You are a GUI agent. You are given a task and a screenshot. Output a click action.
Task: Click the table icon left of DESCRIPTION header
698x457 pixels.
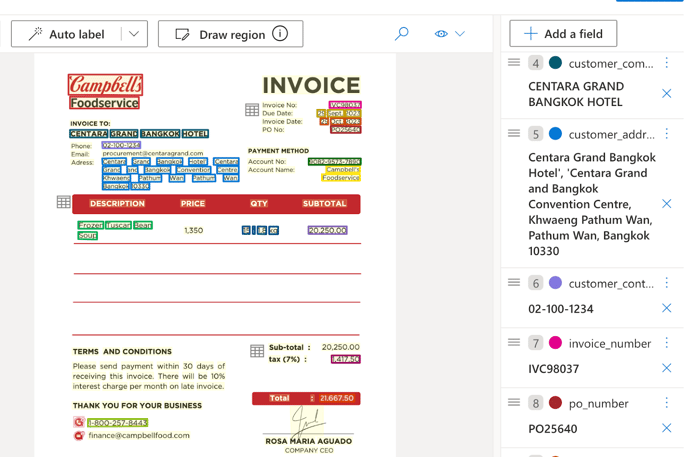[x=64, y=203]
